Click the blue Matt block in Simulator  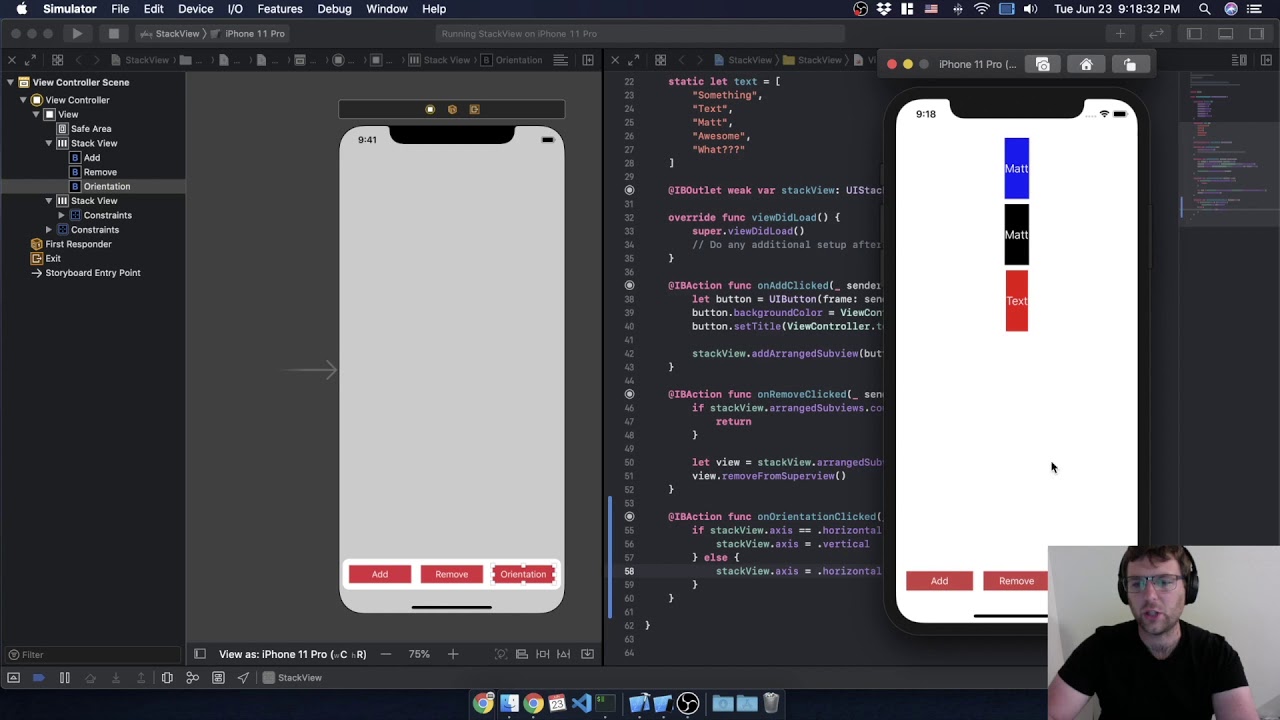(x=1016, y=168)
